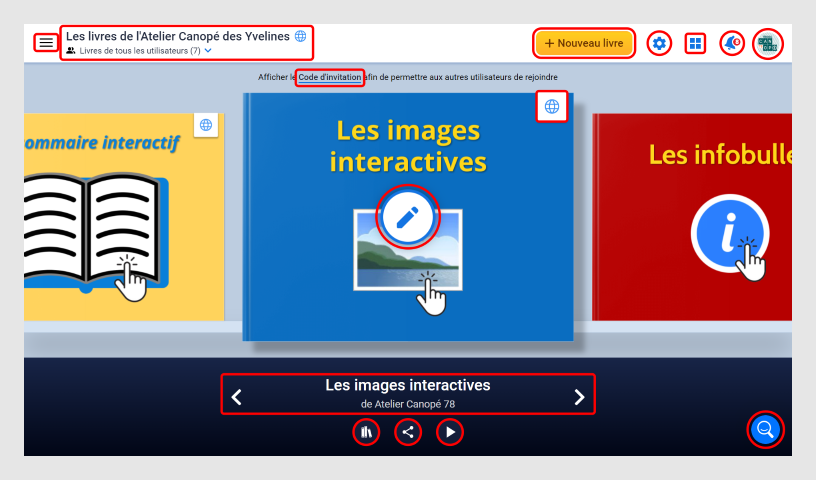Screen dimensions: 816x480
Task: Click the Nouveau livre button
Action: tap(584, 43)
